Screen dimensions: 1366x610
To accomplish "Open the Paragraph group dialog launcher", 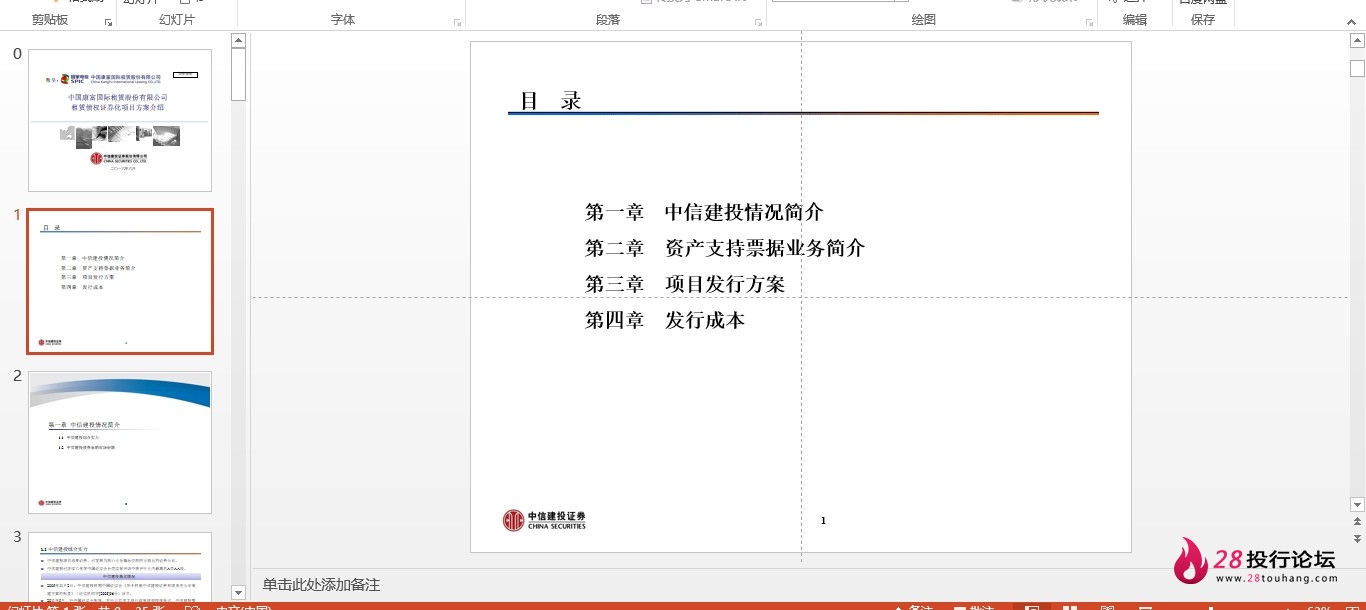I will tap(758, 21).
